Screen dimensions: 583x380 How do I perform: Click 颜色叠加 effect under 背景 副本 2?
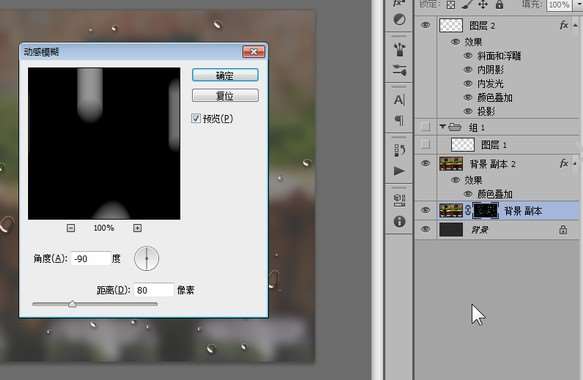coord(495,194)
